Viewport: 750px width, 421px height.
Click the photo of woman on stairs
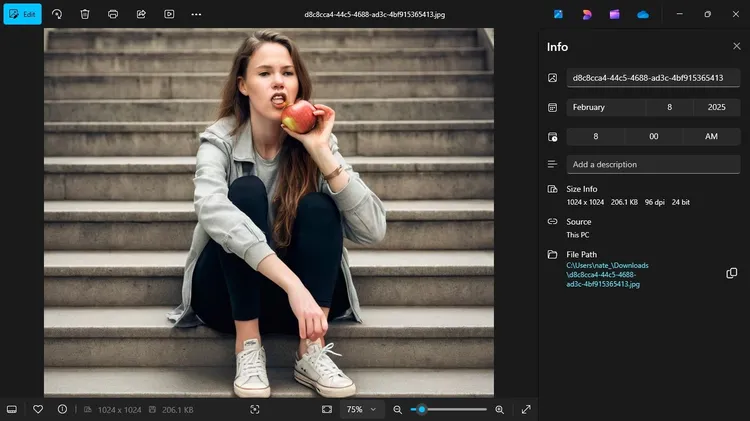coord(269,212)
